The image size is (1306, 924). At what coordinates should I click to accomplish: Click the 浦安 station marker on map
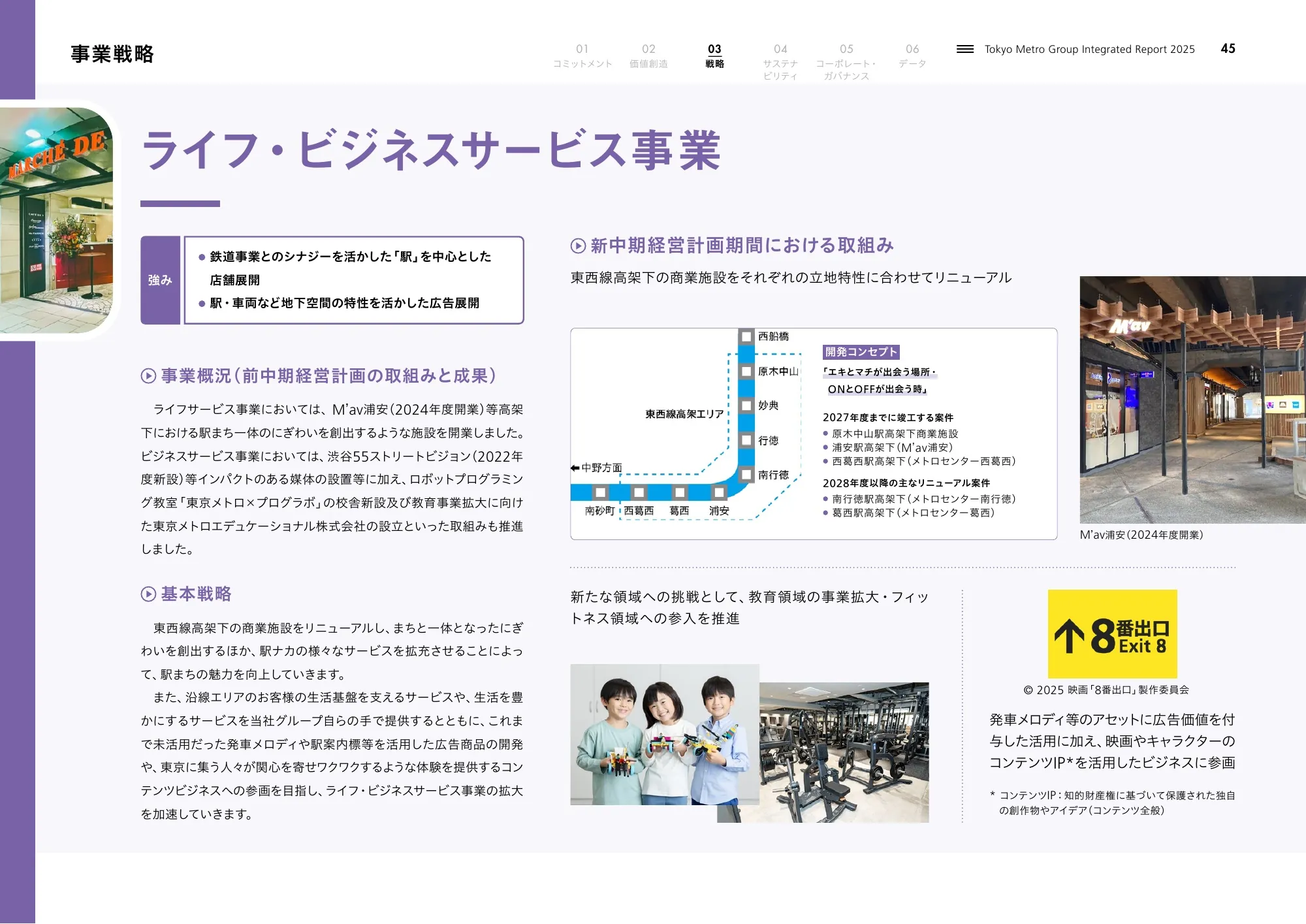[x=719, y=492]
